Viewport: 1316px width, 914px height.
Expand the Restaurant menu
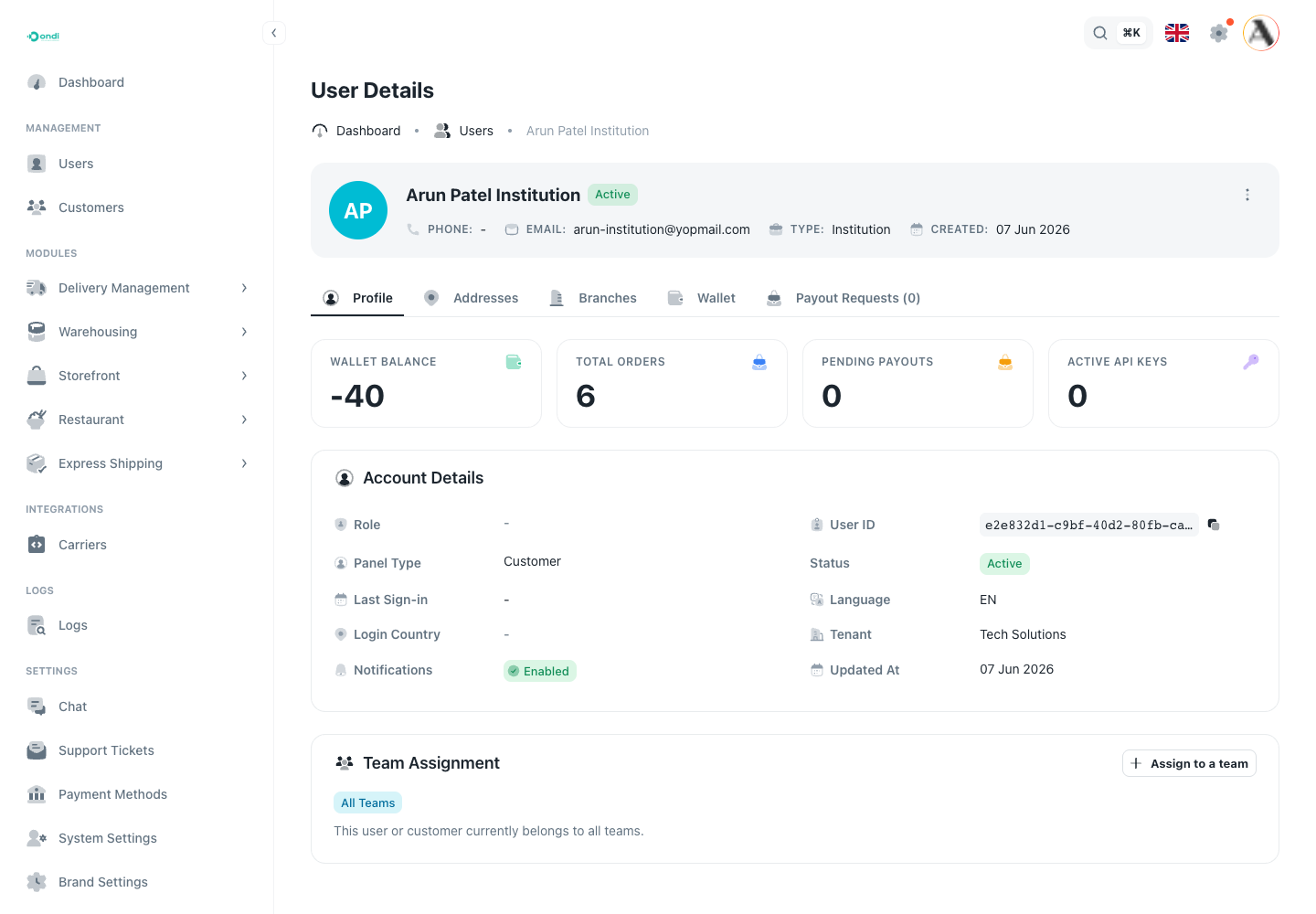coord(137,420)
